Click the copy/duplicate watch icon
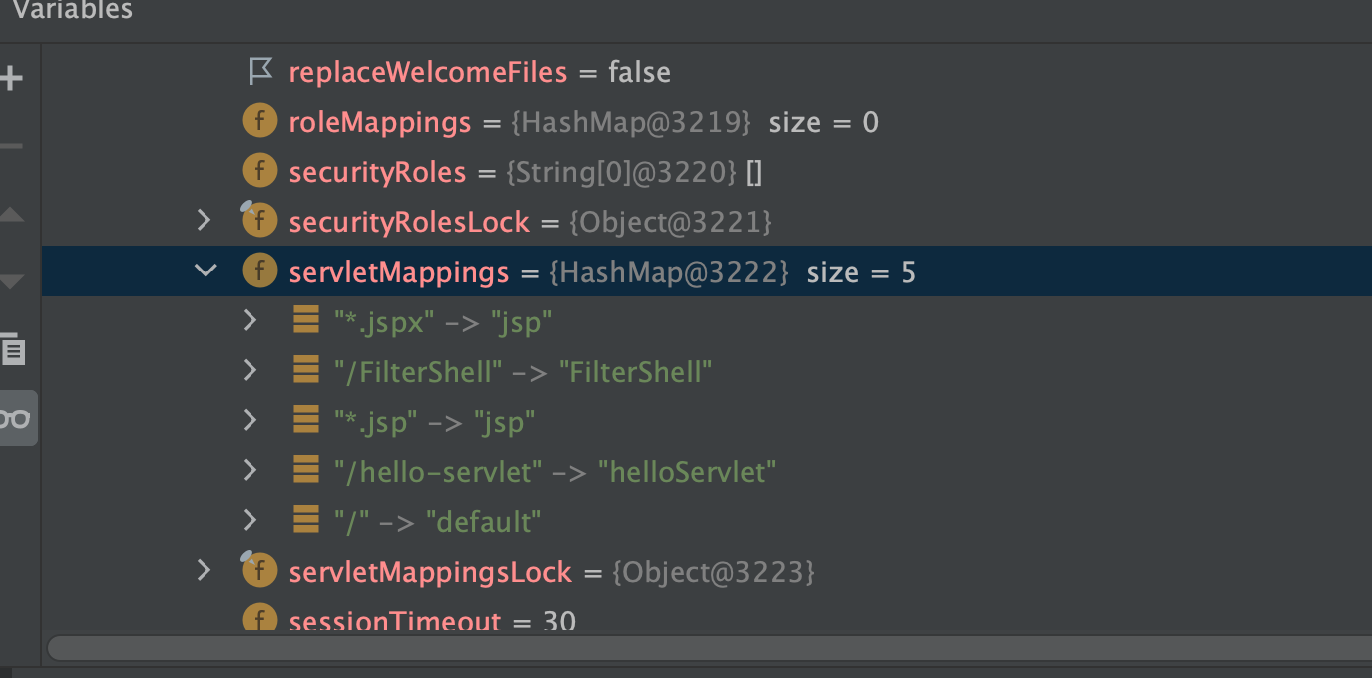Screen dimensions: 1372x678 click(13, 347)
